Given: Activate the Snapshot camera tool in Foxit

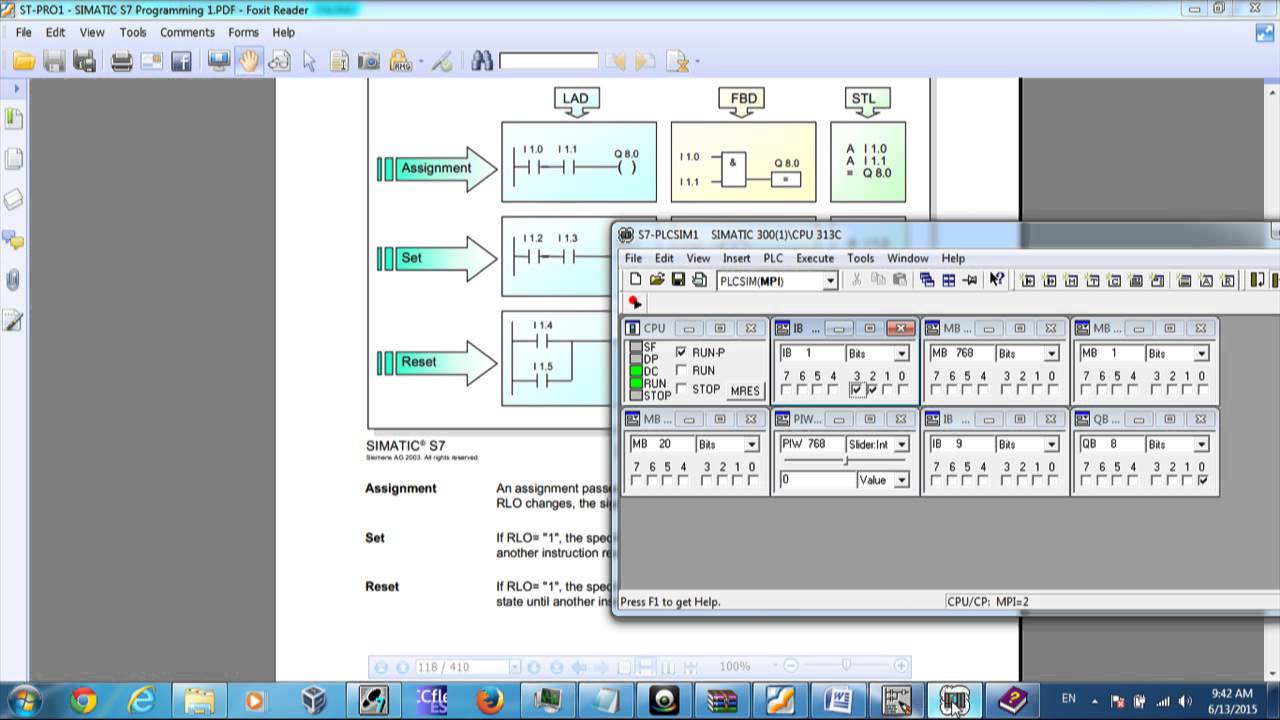Looking at the screenshot, I should (x=369, y=62).
